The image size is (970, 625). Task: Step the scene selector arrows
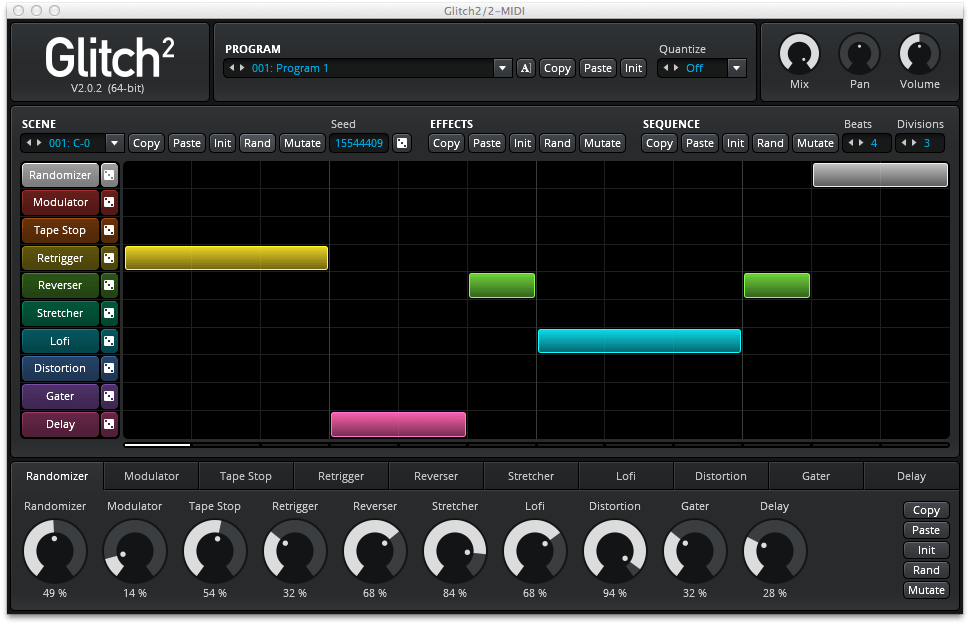33,143
